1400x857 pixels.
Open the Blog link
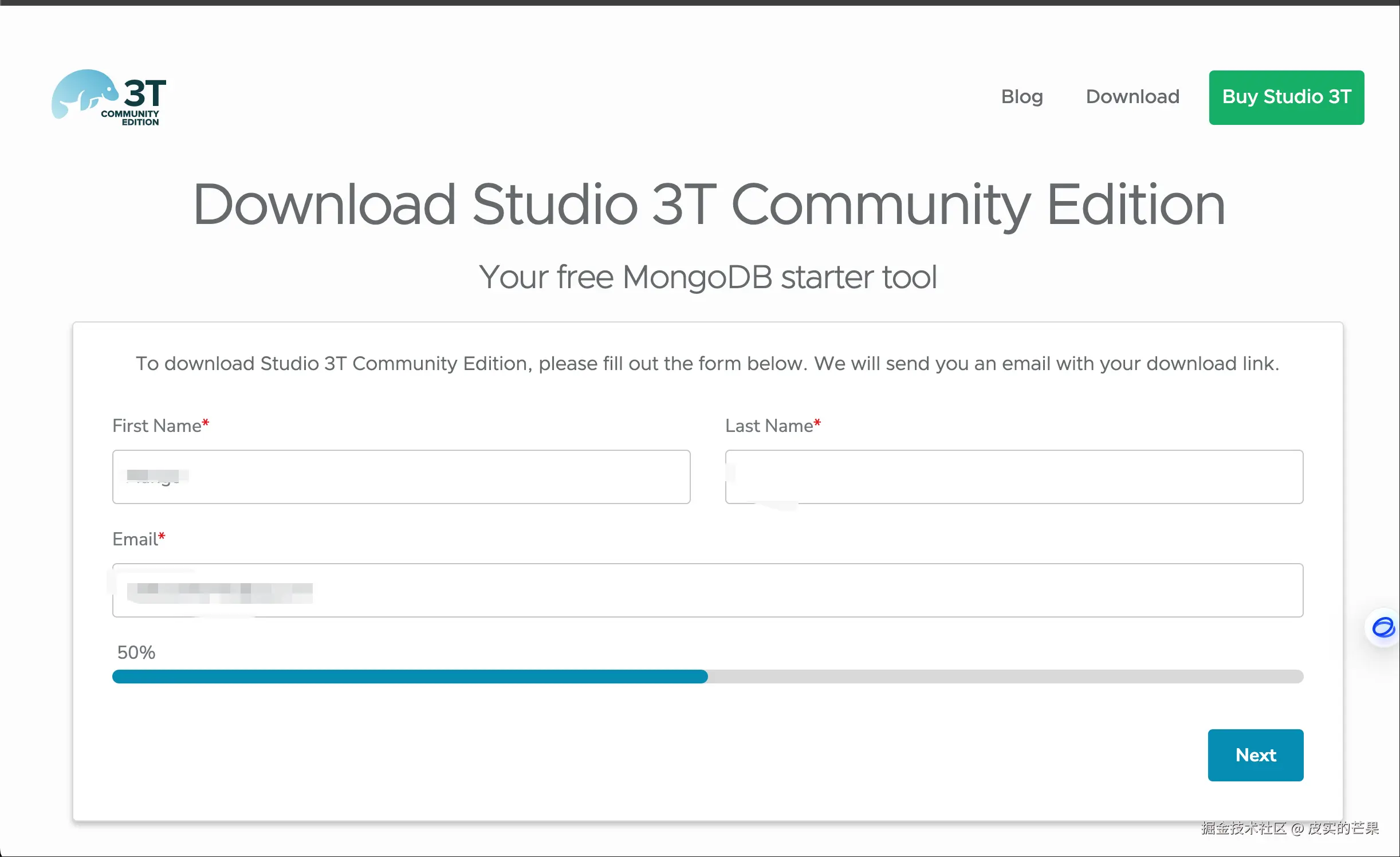tap(1022, 97)
